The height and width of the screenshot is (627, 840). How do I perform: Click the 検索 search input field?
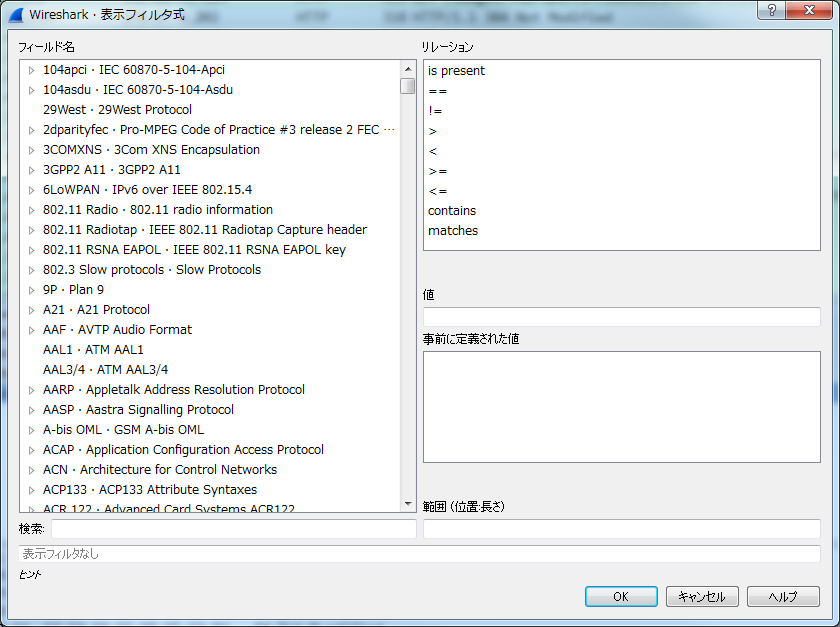(x=234, y=529)
